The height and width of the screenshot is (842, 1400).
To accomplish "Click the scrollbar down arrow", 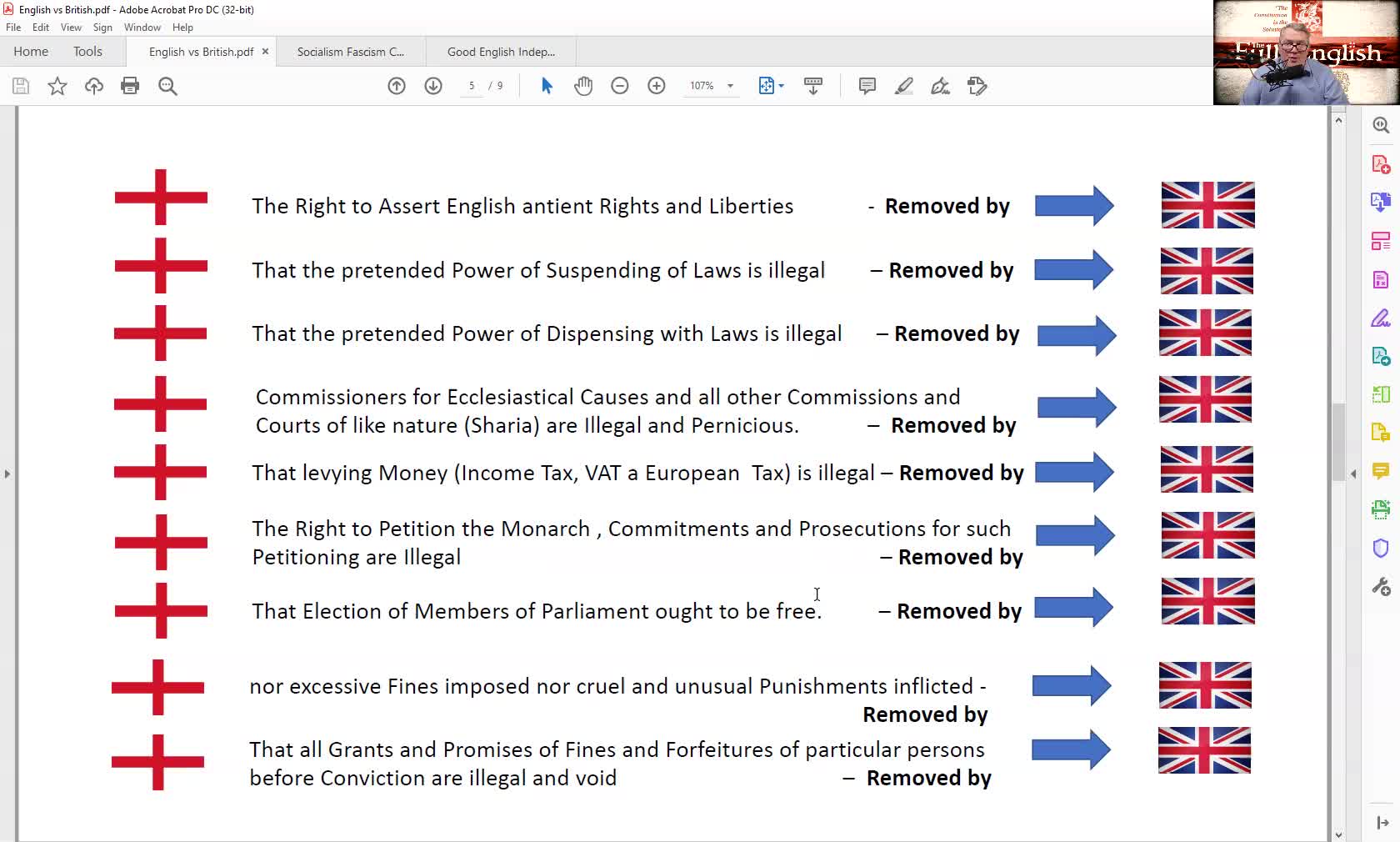I will pyautogui.click(x=1338, y=834).
